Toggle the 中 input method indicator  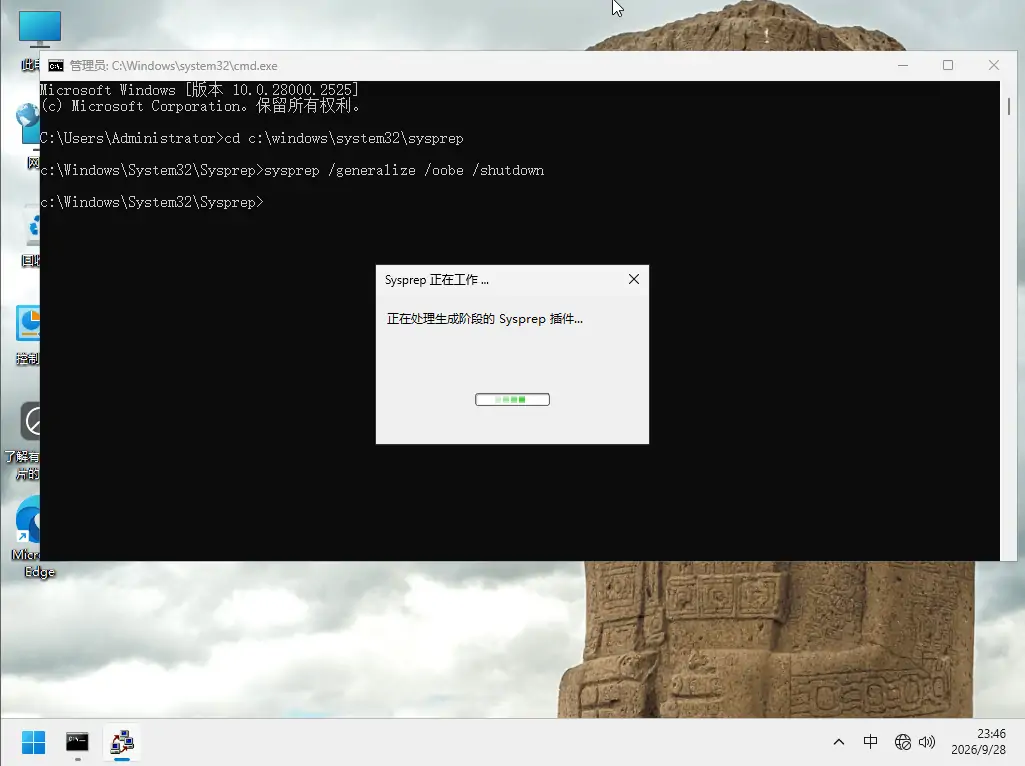click(x=870, y=742)
